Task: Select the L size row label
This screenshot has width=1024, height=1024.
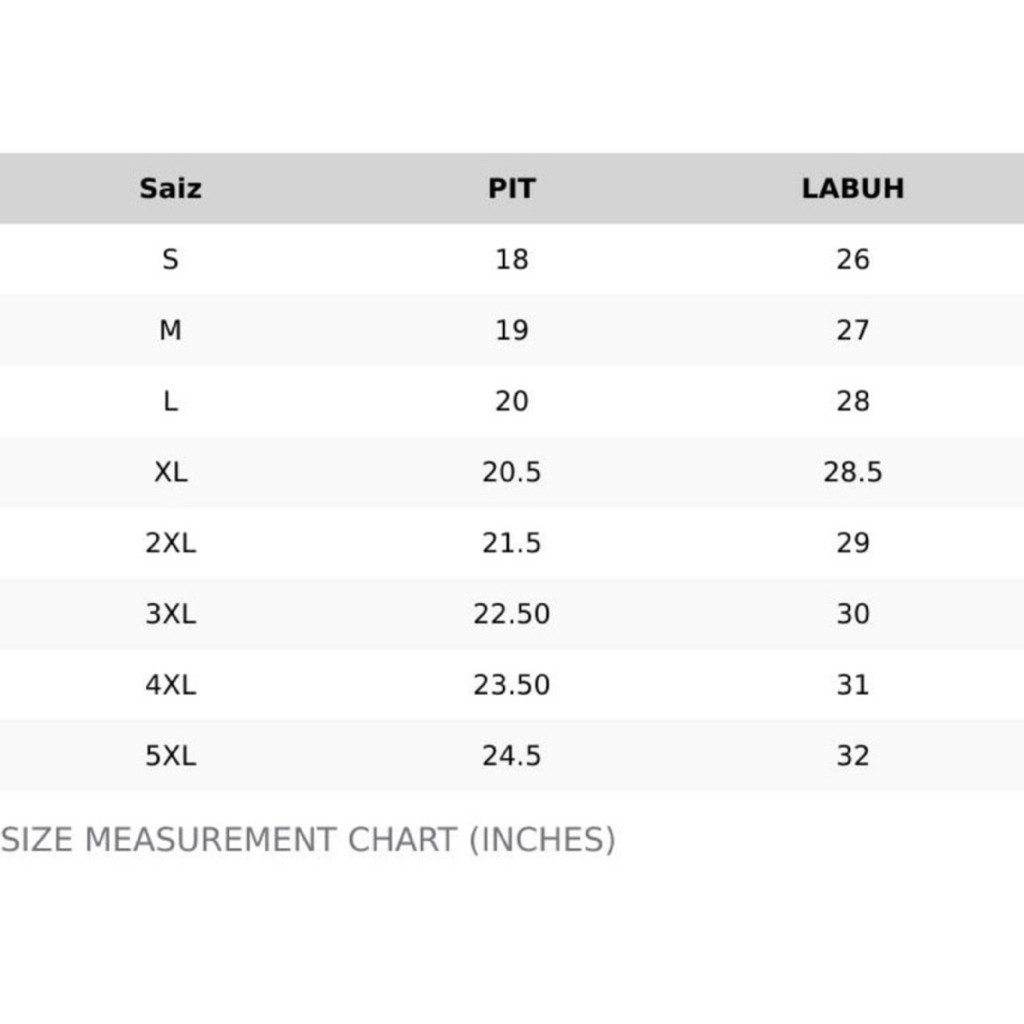Action: pos(170,401)
